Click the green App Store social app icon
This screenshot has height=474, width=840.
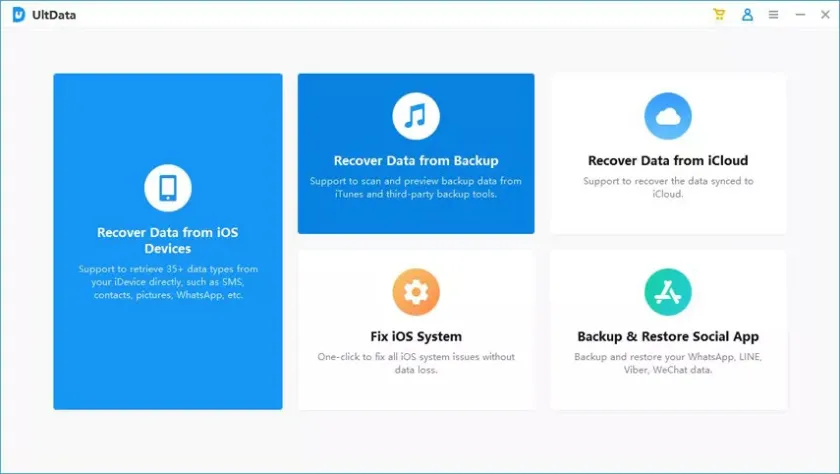coord(668,292)
